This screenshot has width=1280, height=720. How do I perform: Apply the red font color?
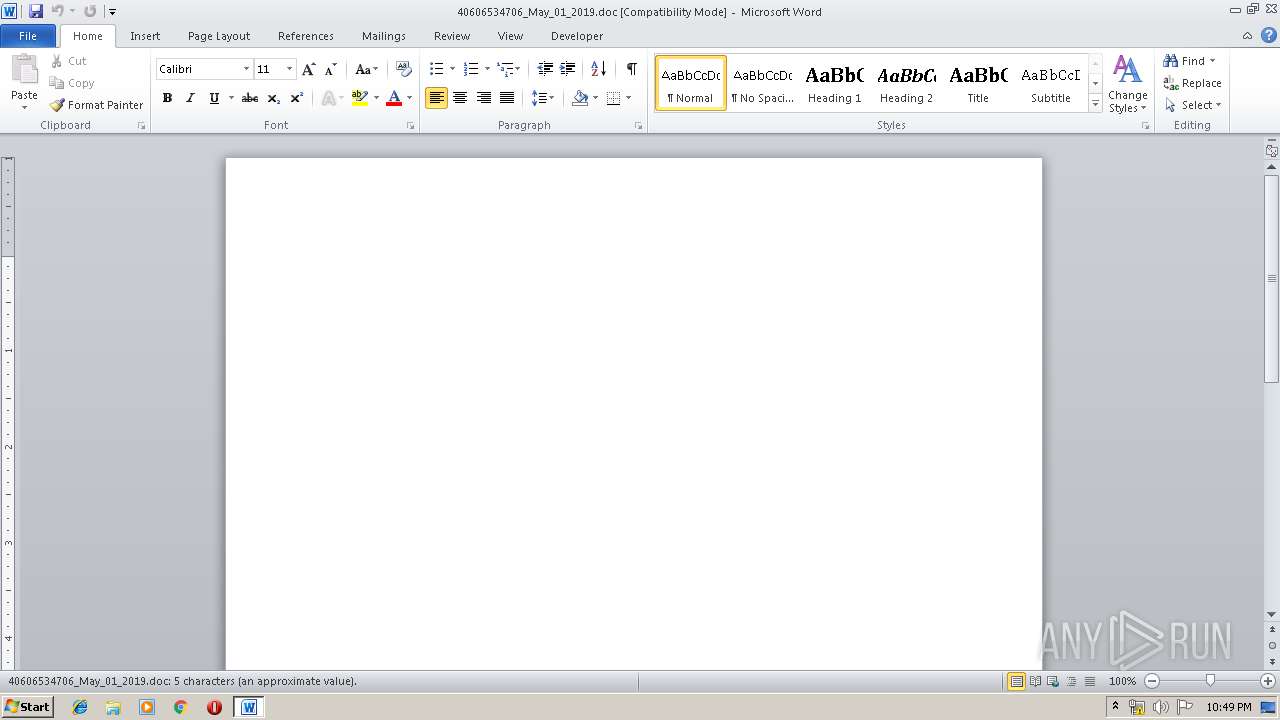(x=394, y=98)
